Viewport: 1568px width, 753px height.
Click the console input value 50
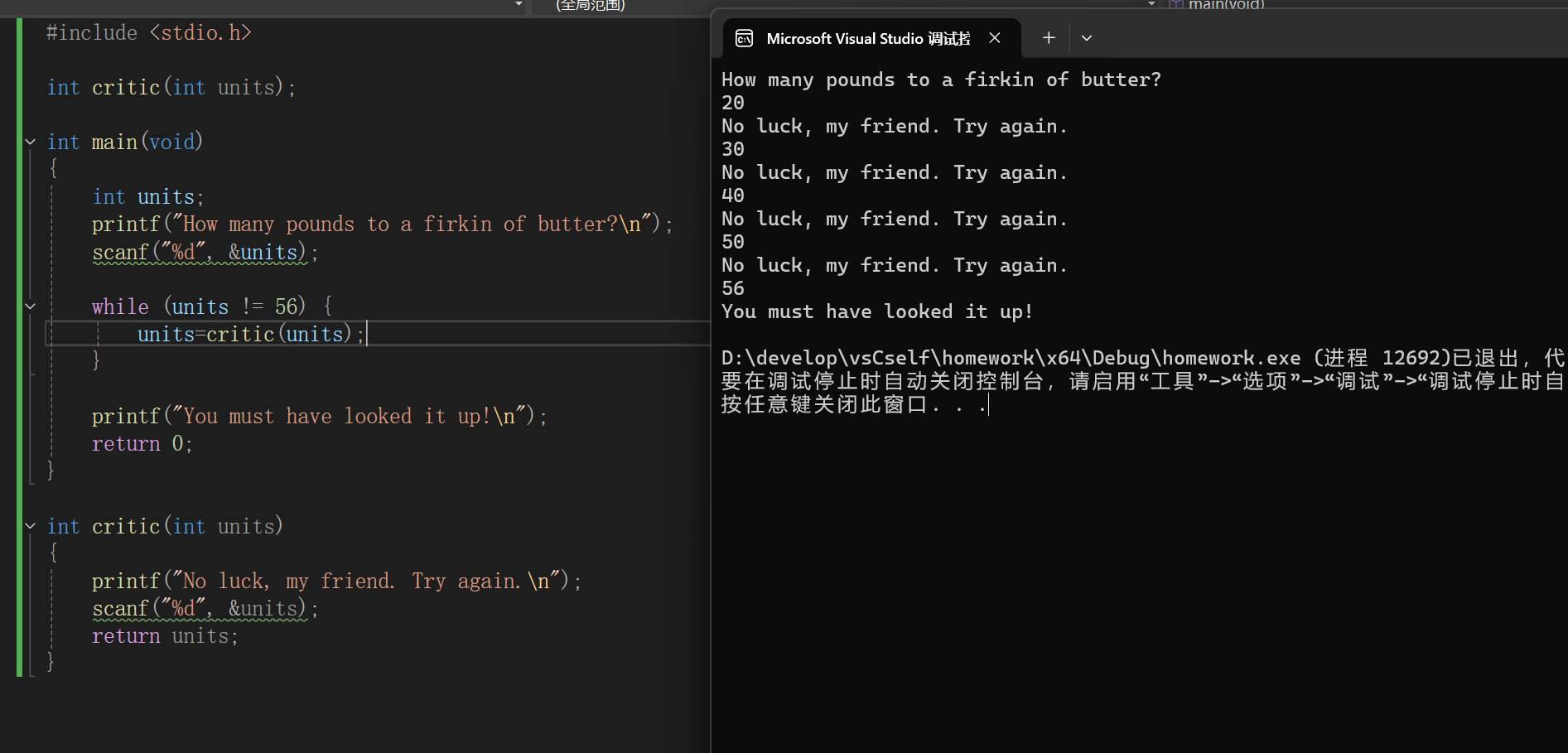733,242
